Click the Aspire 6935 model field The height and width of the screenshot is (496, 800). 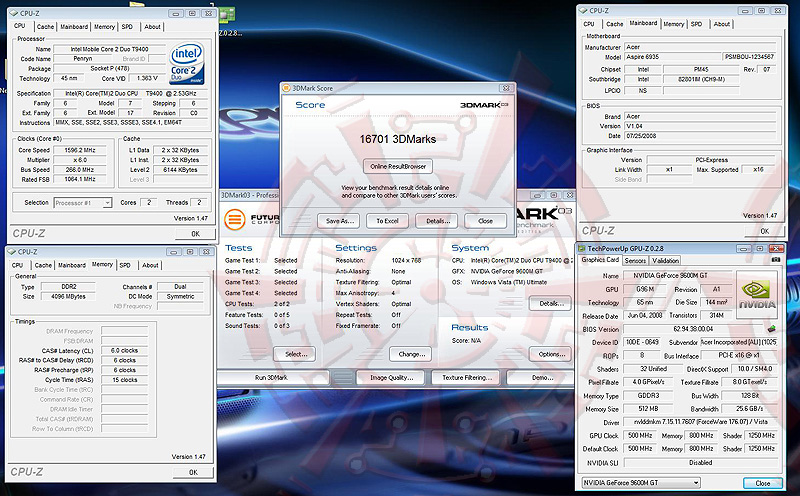672,57
